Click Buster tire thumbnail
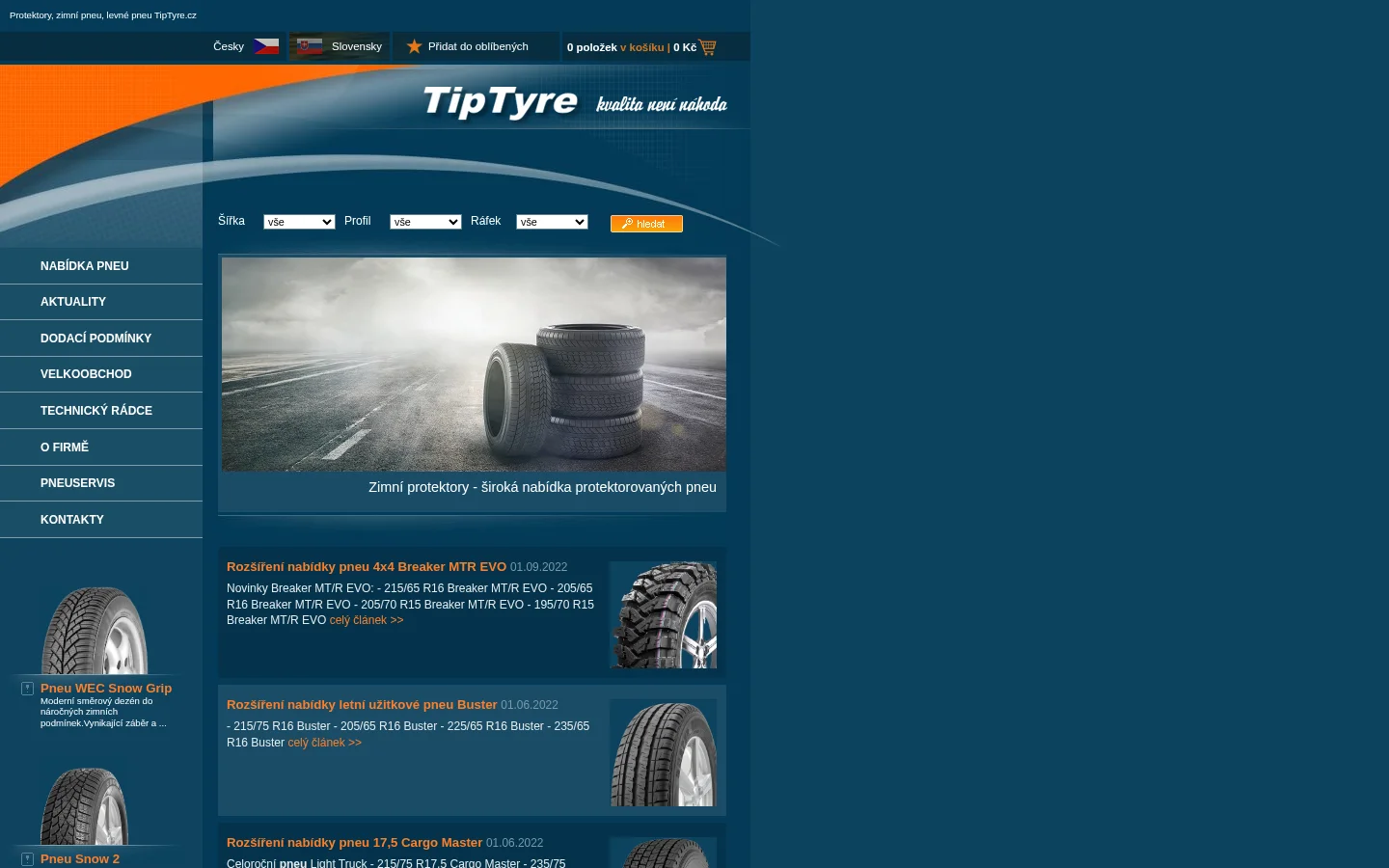 coord(664,753)
